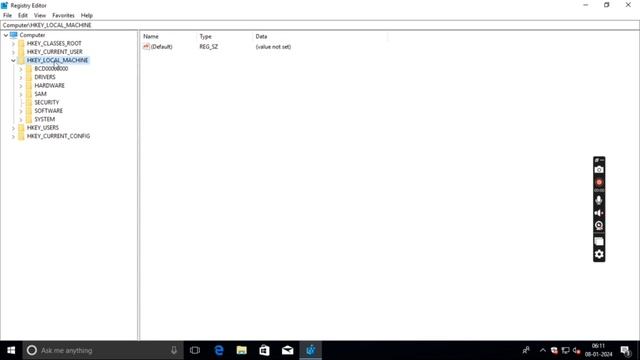Click the Name column header
Image resolution: width=640 pixels, height=360 pixels.
pos(168,36)
